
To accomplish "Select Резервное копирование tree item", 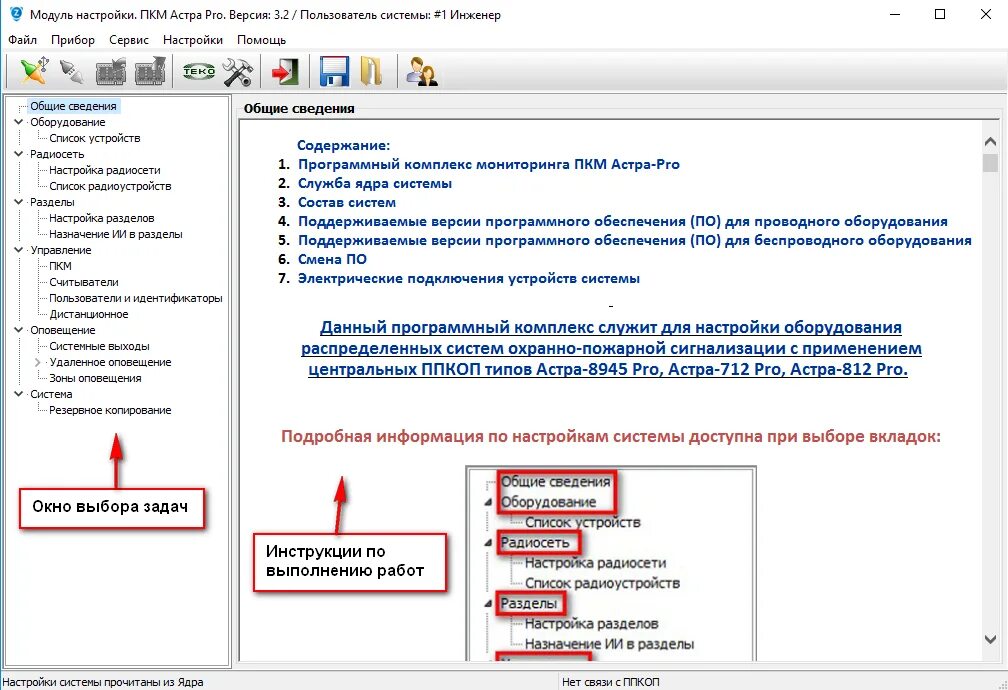I will tap(110, 410).
